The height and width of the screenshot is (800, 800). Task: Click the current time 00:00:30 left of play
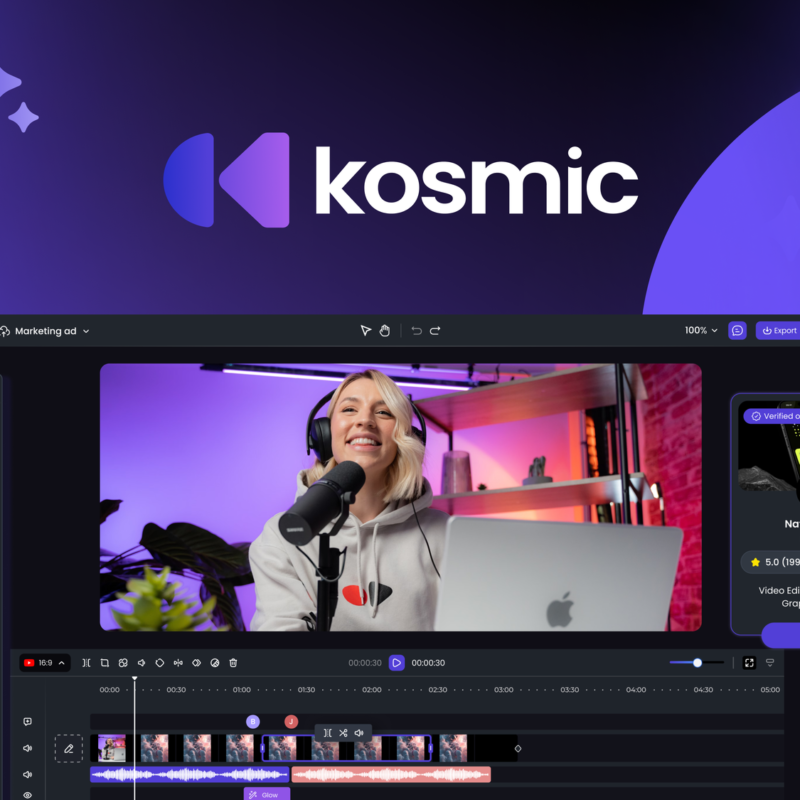(365, 663)
